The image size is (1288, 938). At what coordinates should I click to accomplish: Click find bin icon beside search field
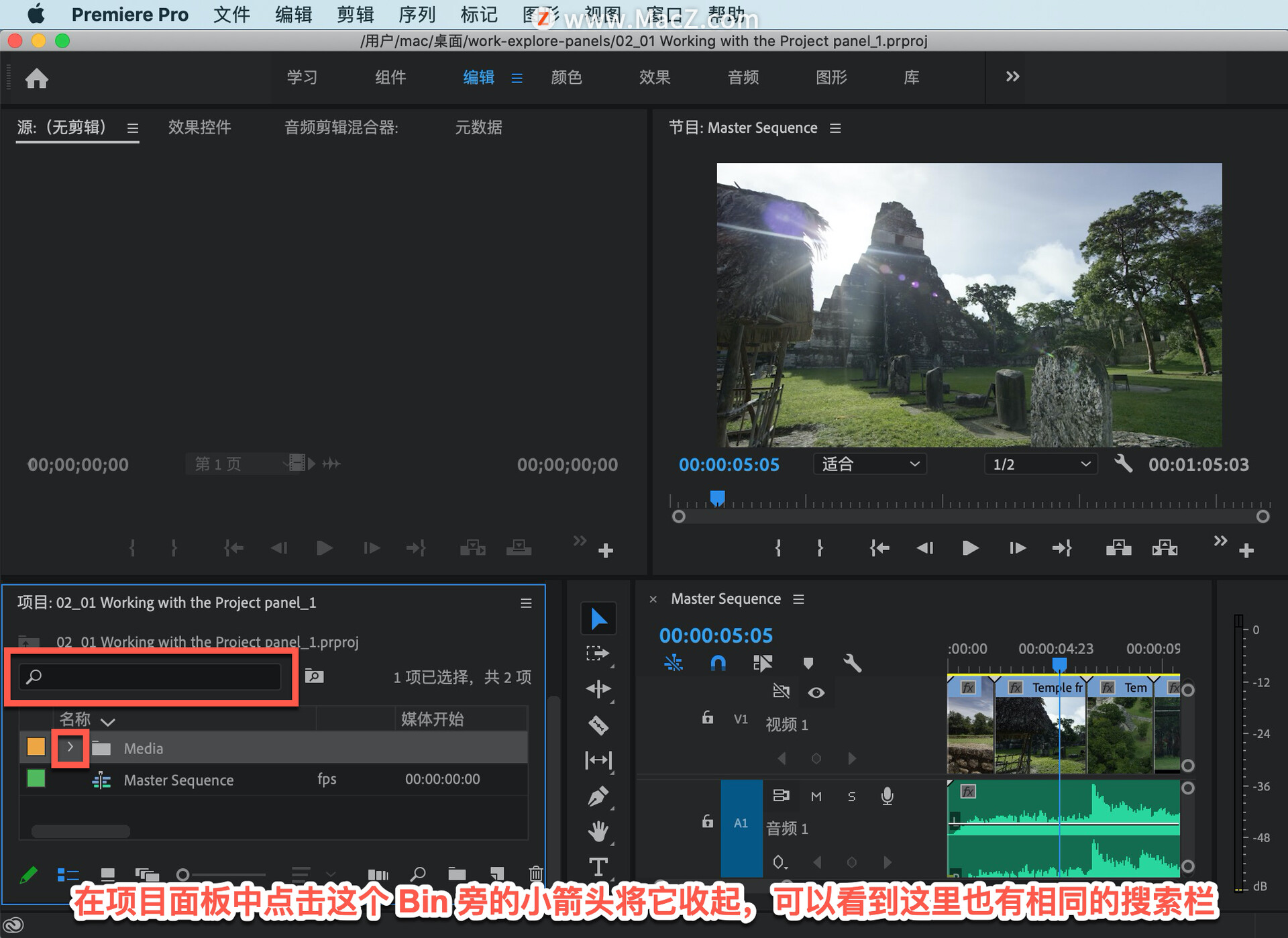tap(314, 676)
